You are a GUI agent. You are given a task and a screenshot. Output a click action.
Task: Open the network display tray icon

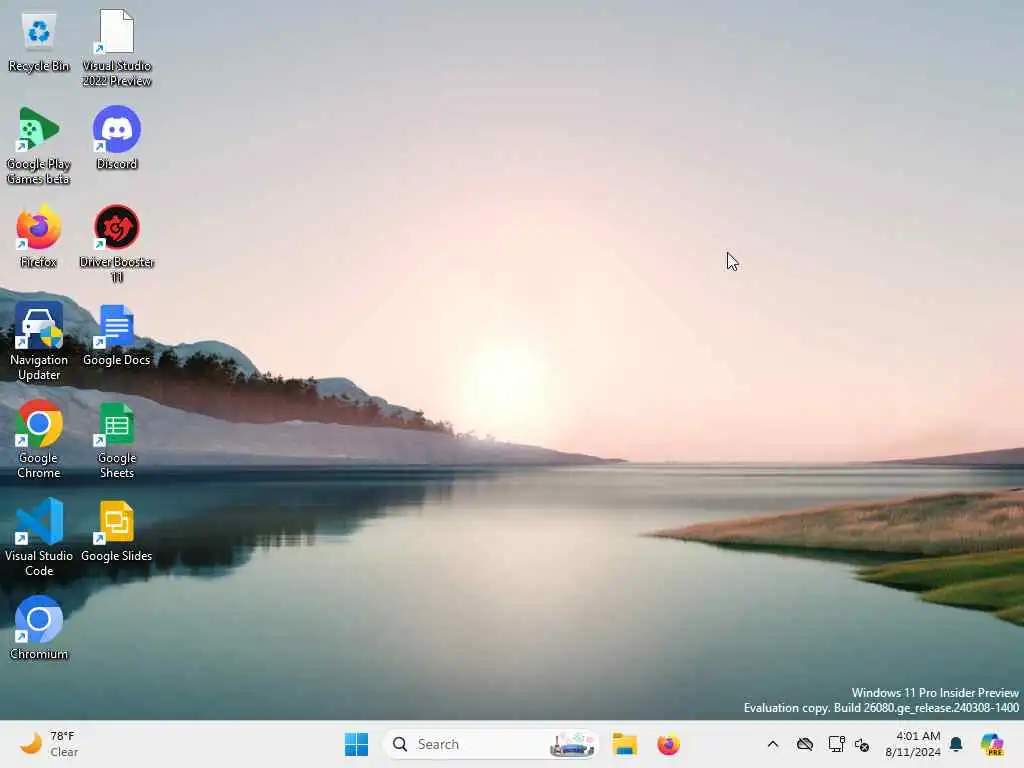(x=836, y=744)
